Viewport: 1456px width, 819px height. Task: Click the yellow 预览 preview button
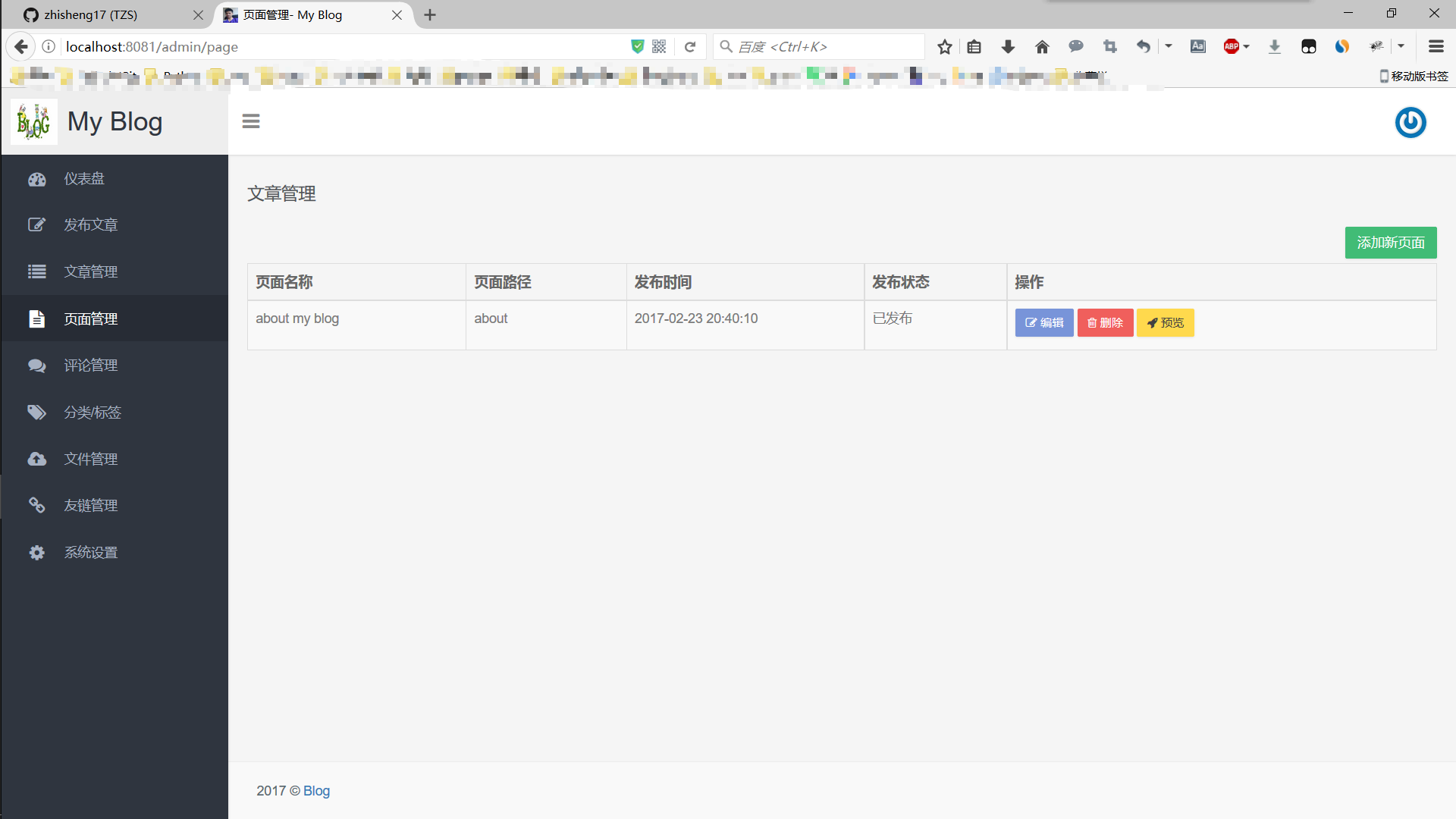coord(1165,323)
